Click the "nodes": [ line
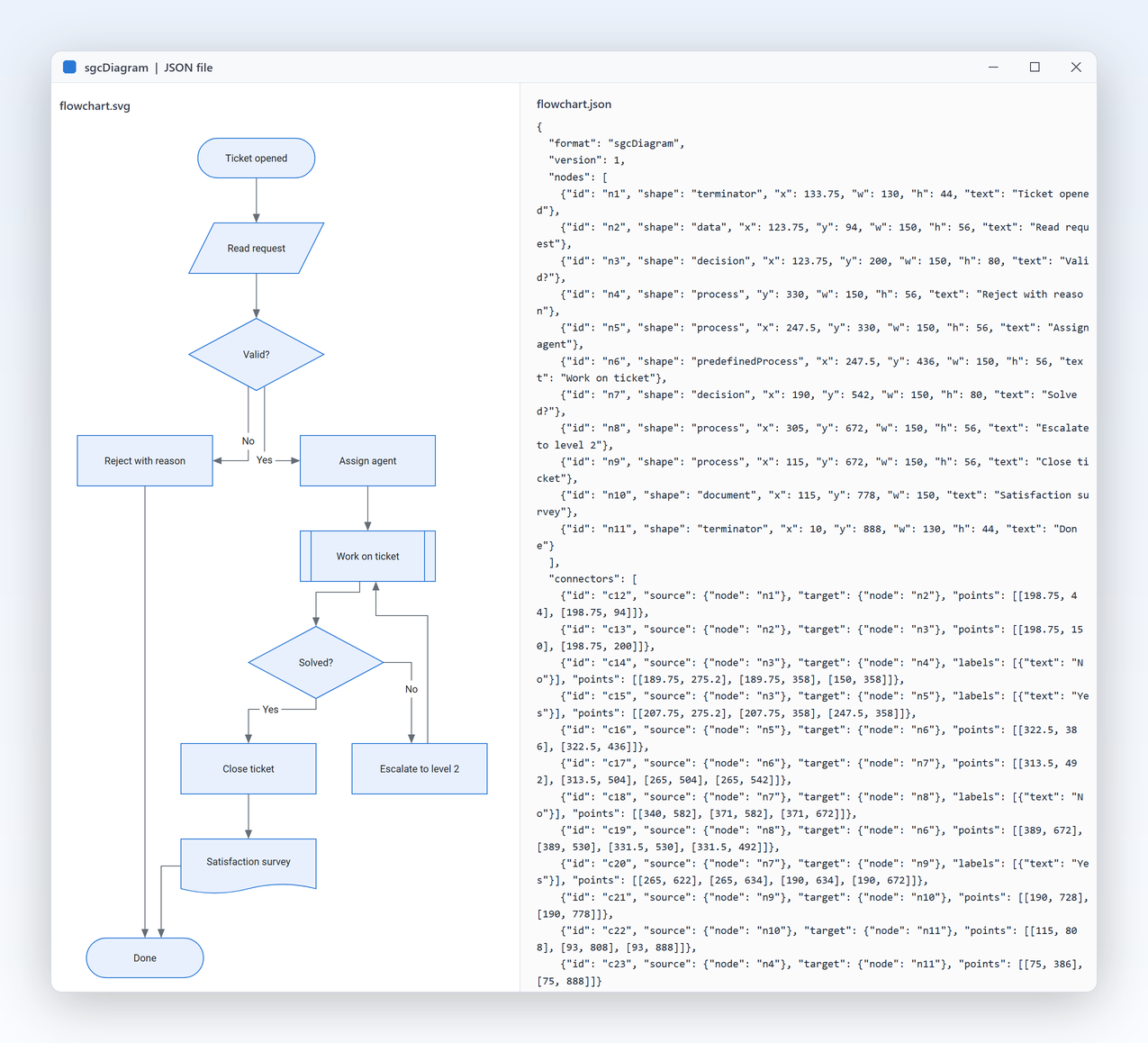Image resolution: width=1148 pixels, height=1043 pixels. pos(578,177)
